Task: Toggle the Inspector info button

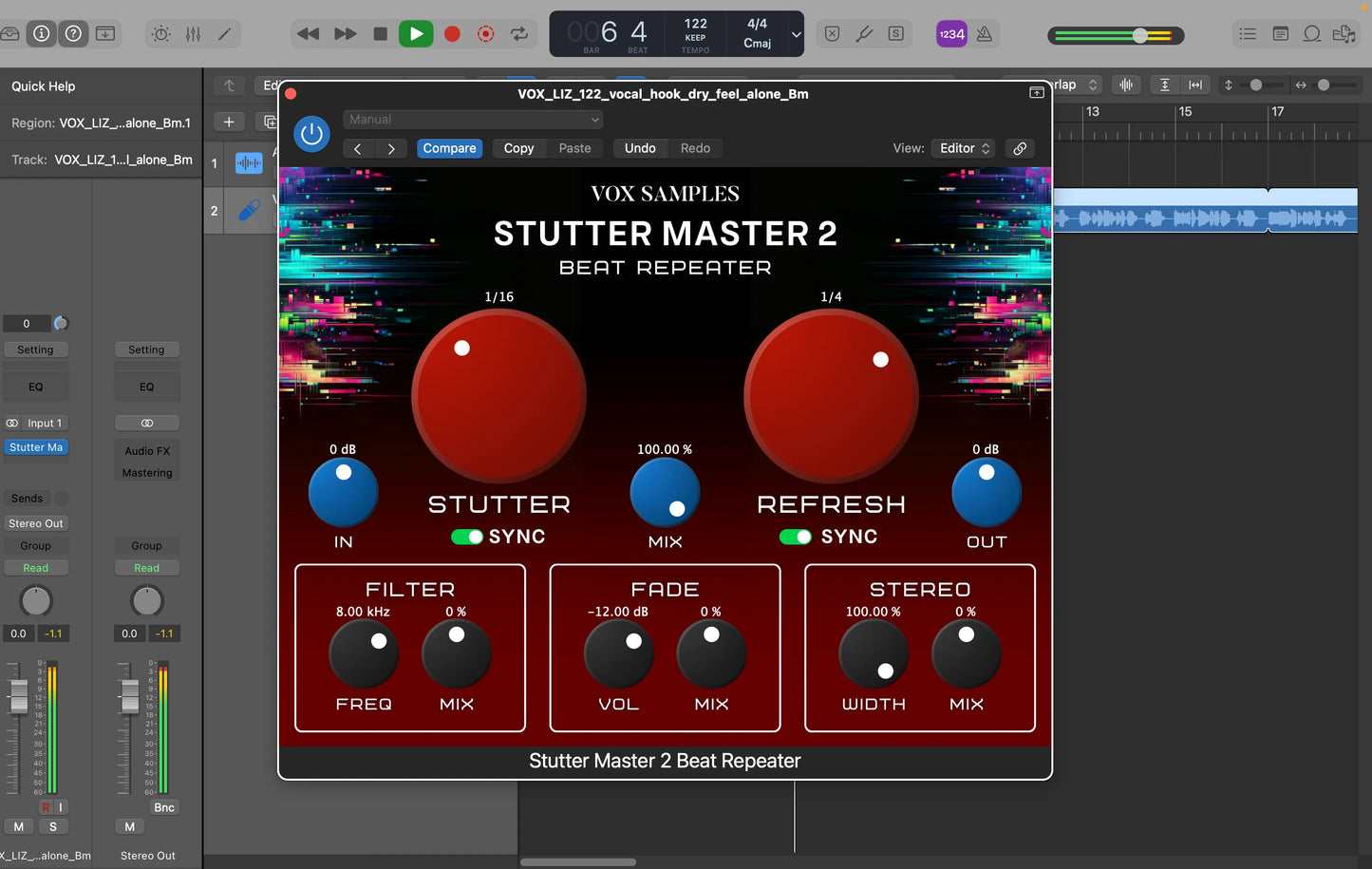Action: pos(41,34)
